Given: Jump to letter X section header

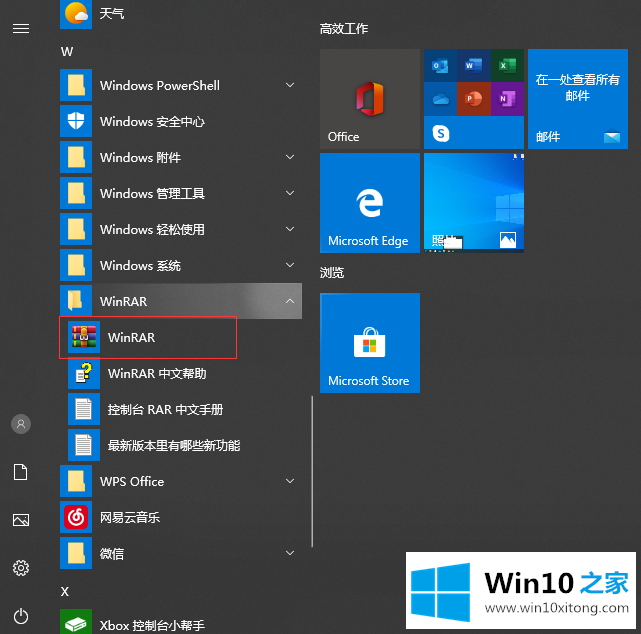Looking at the screenshot, I should (x=65, y=591).
